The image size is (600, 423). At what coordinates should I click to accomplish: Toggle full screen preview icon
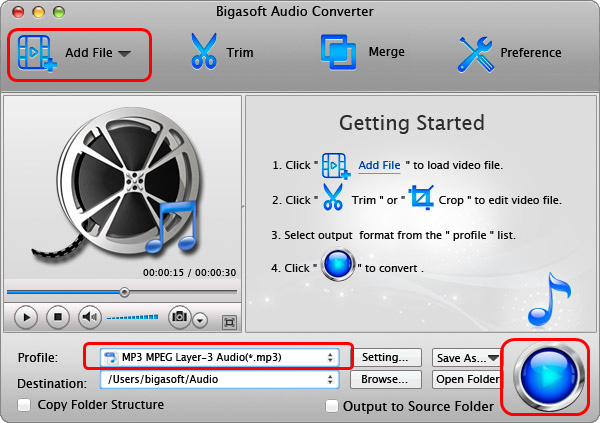[229, 322]
